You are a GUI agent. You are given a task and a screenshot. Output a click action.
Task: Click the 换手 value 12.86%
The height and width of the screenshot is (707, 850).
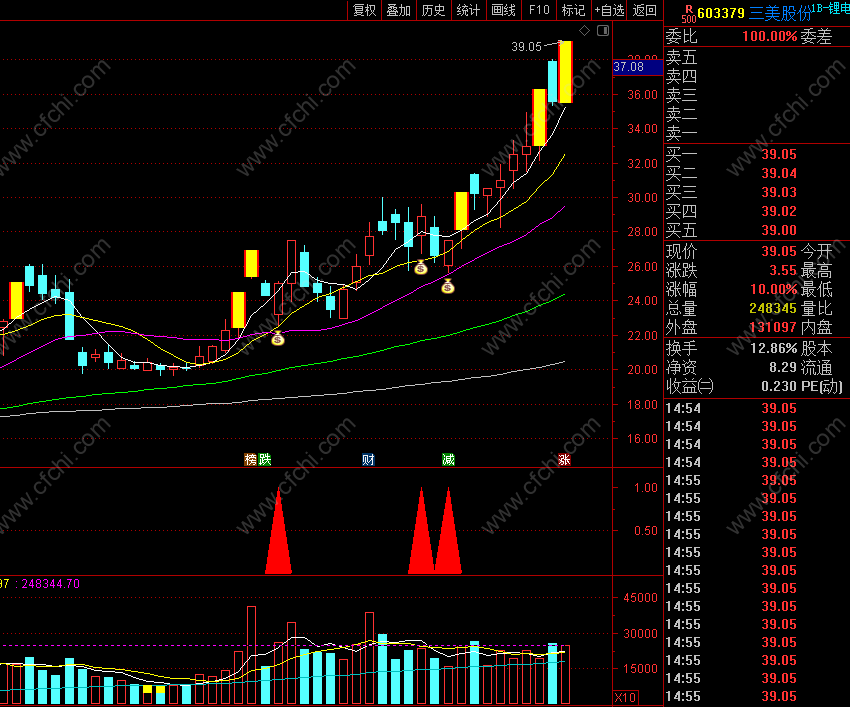(774, 348)
